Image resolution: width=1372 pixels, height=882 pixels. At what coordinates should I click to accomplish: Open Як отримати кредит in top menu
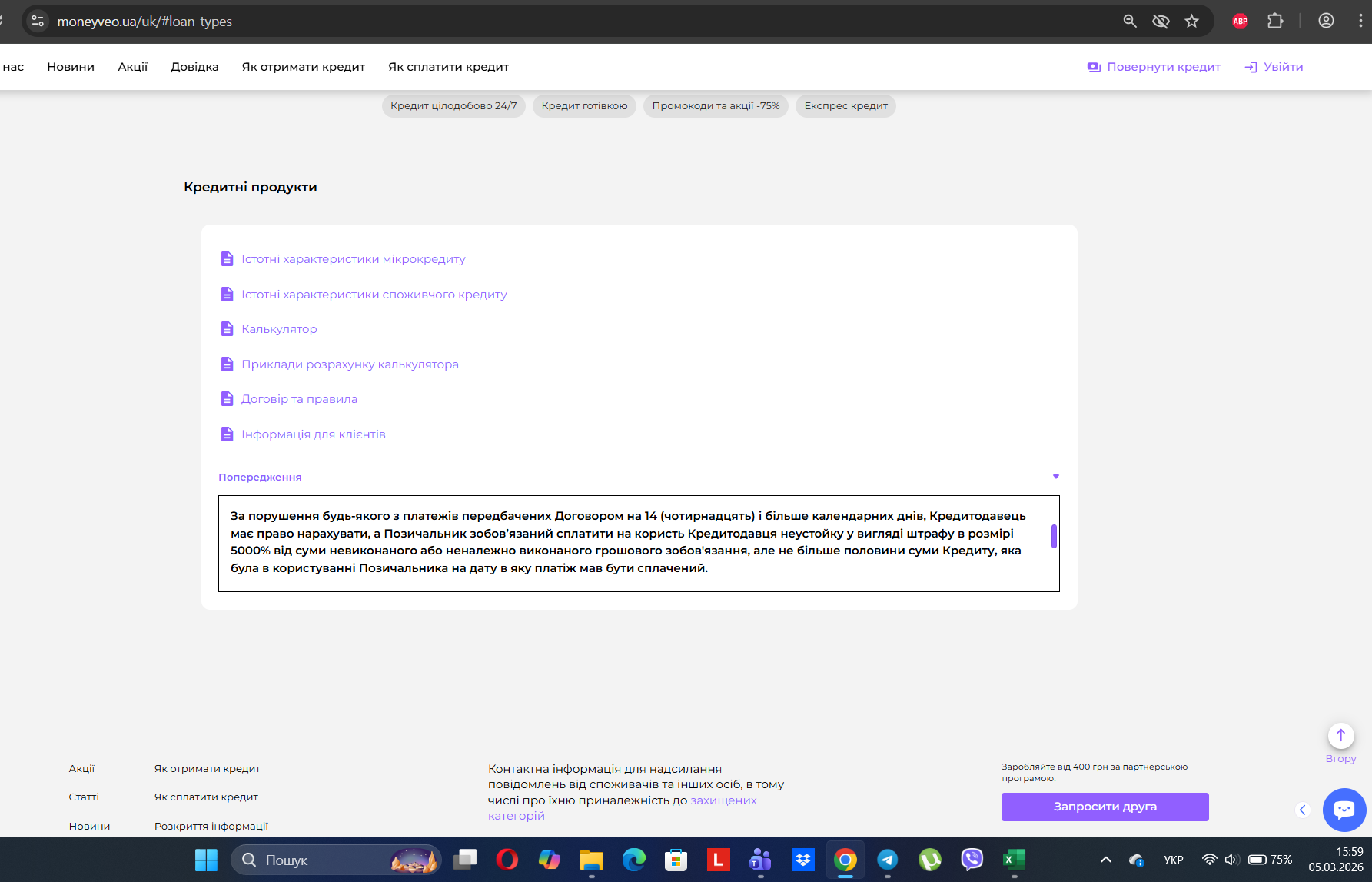303,67
